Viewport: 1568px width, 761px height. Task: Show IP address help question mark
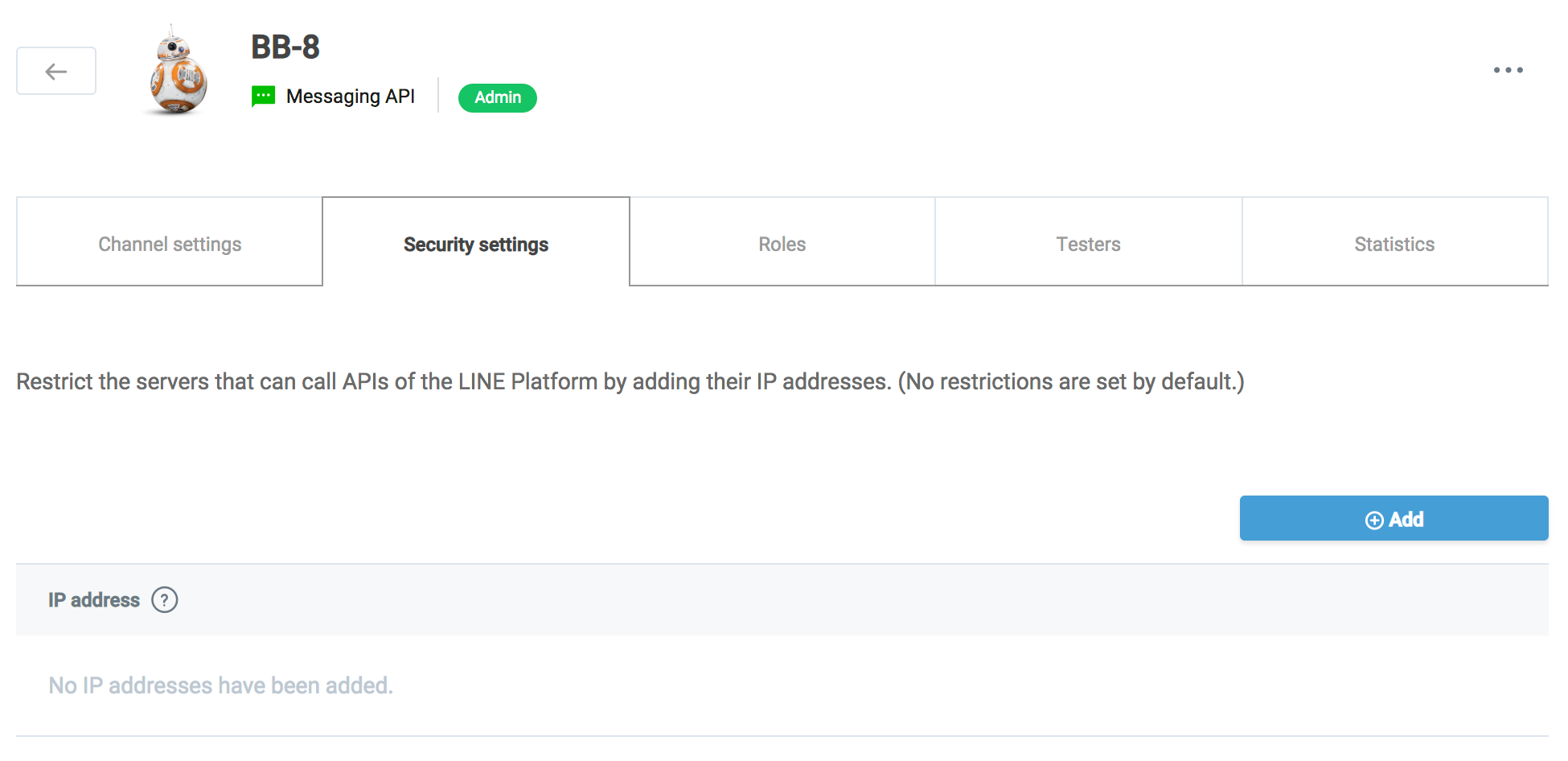[165, 600]
